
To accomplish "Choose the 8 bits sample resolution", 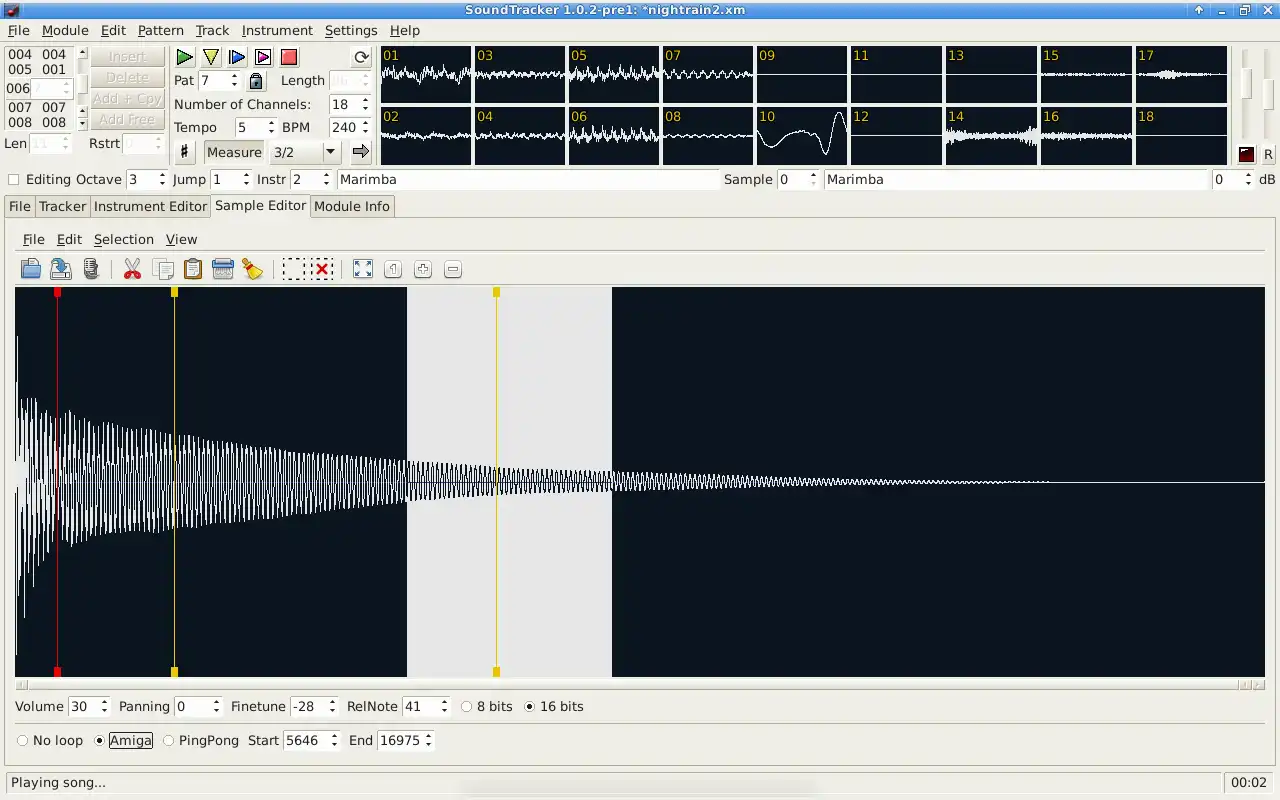I will pos(467,707).
